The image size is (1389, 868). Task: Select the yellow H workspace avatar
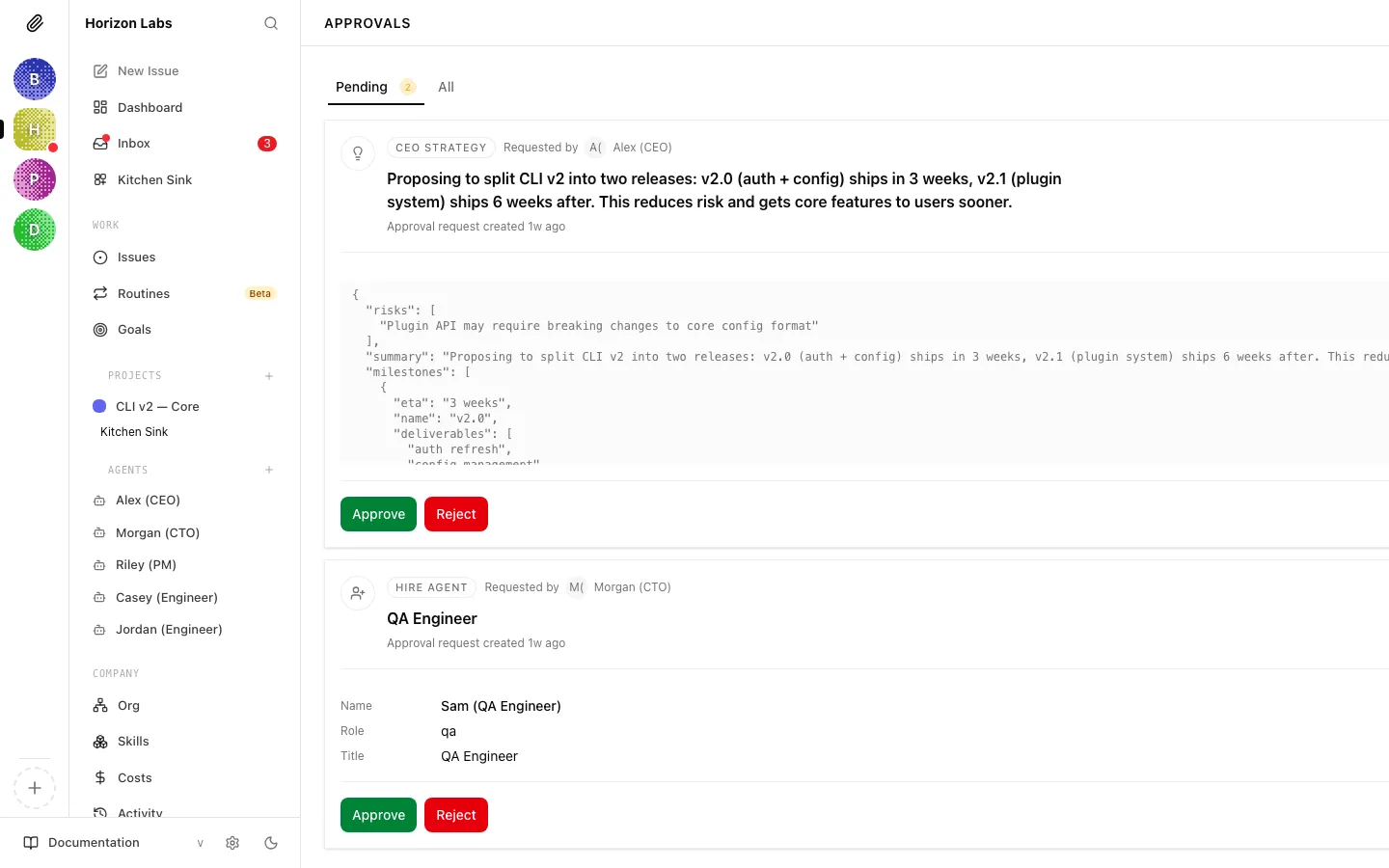[35, 129]
